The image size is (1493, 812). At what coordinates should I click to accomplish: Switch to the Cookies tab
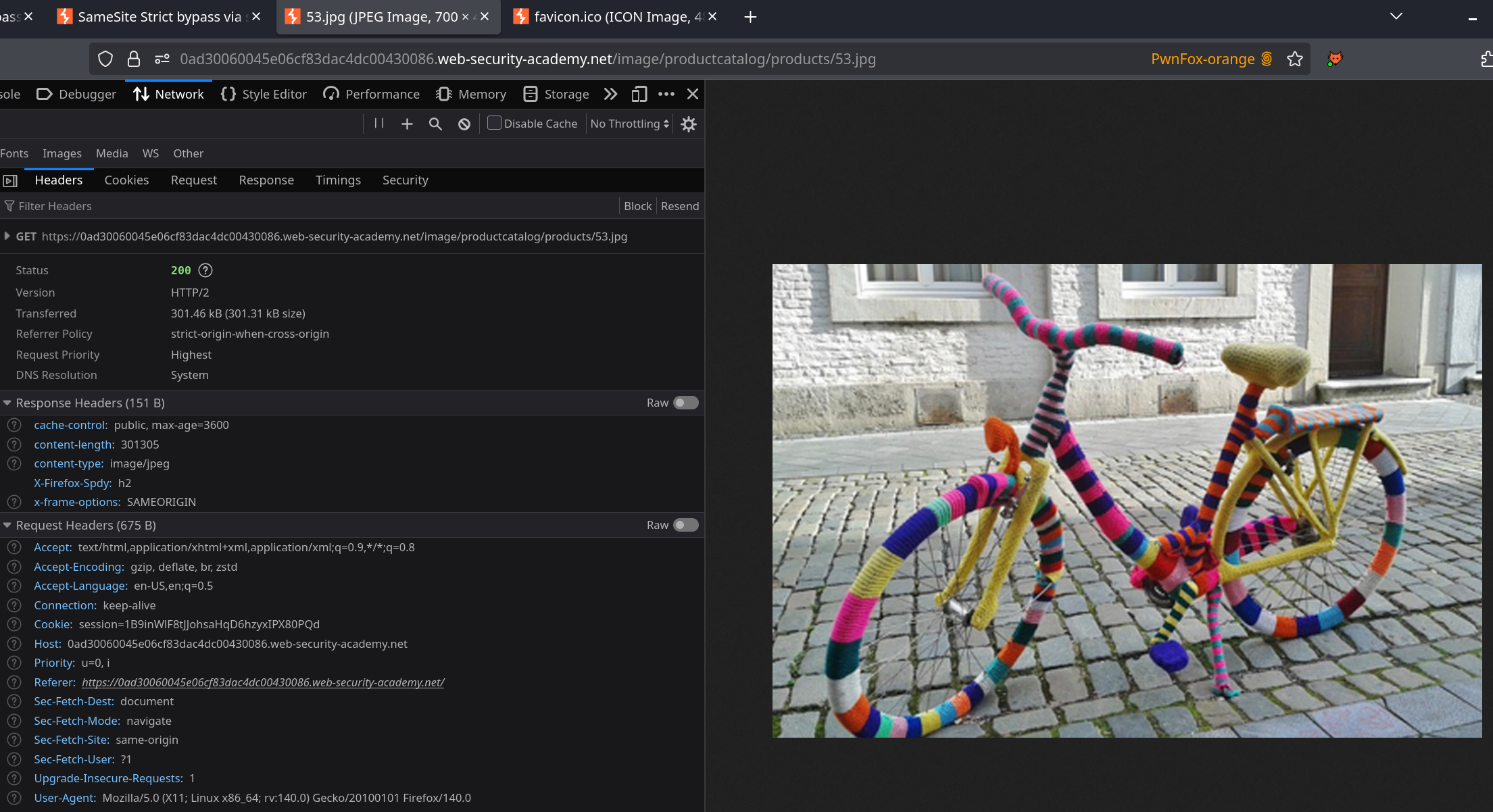[126, 180]
